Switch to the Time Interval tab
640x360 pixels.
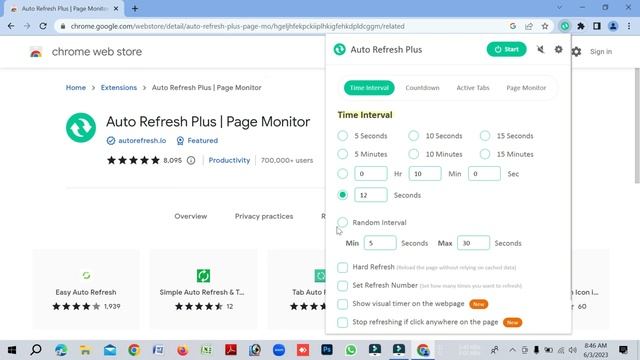coord(369,88)
